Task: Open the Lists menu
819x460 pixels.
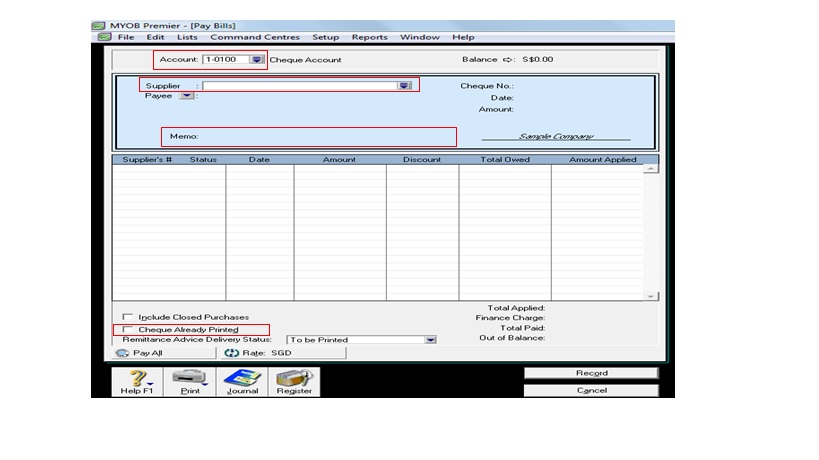Action: coord(187,37)
